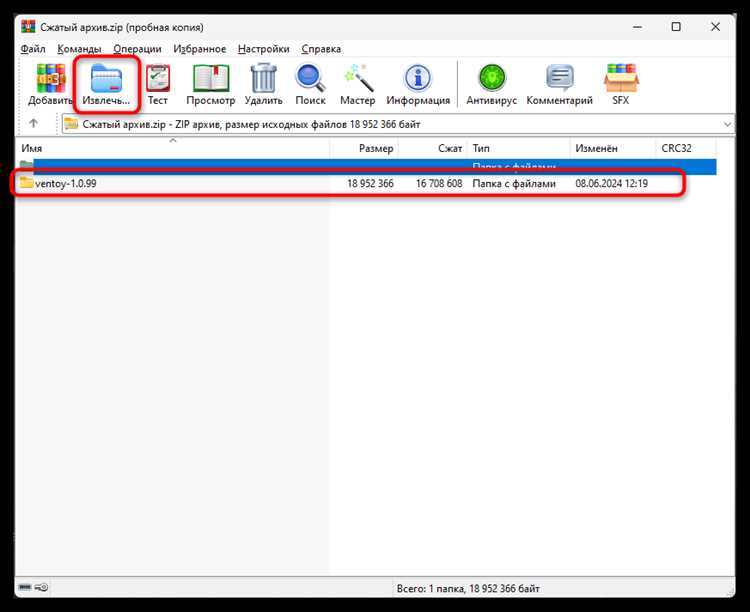Viewport: 750px width, 612px height.
Task: Sort by Тип column header
Action: tap(519, 148)
